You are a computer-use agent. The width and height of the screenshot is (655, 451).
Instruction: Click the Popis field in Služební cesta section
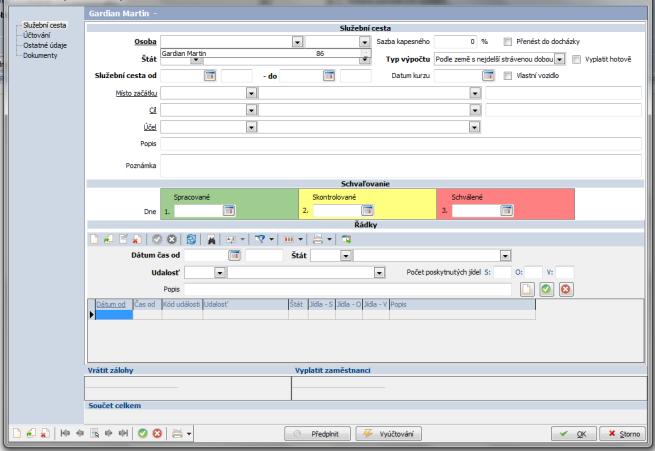coord(401,144)
